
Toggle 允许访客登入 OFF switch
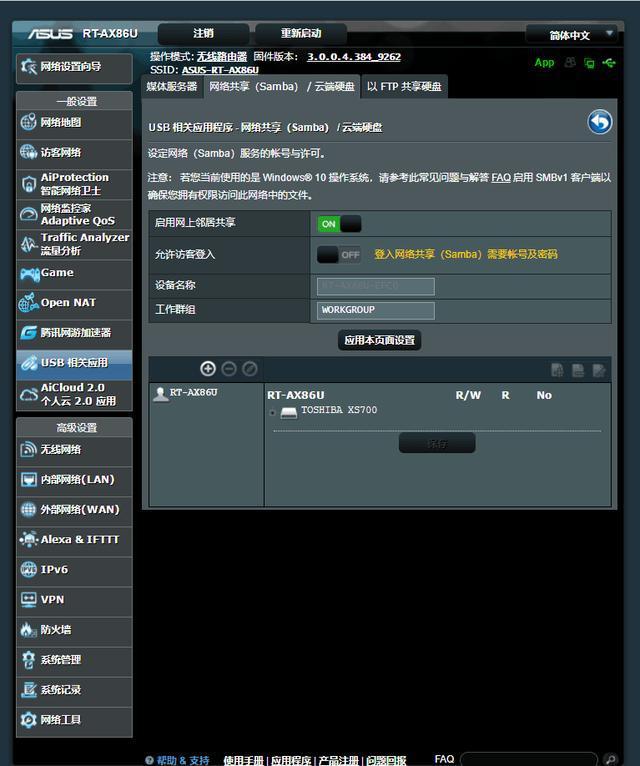(340, 255)
